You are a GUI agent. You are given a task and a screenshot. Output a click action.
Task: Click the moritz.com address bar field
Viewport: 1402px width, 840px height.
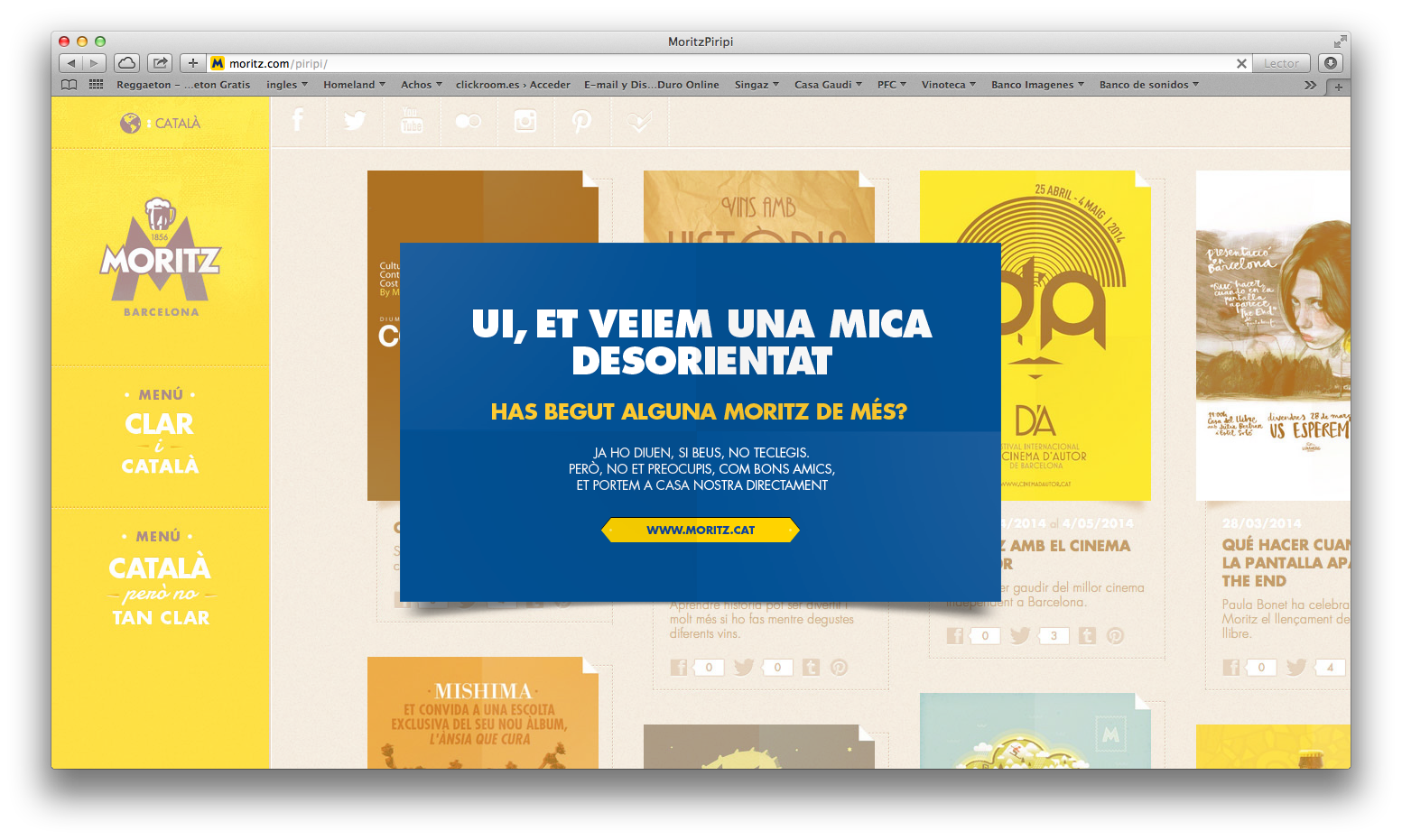coord(722,63)
